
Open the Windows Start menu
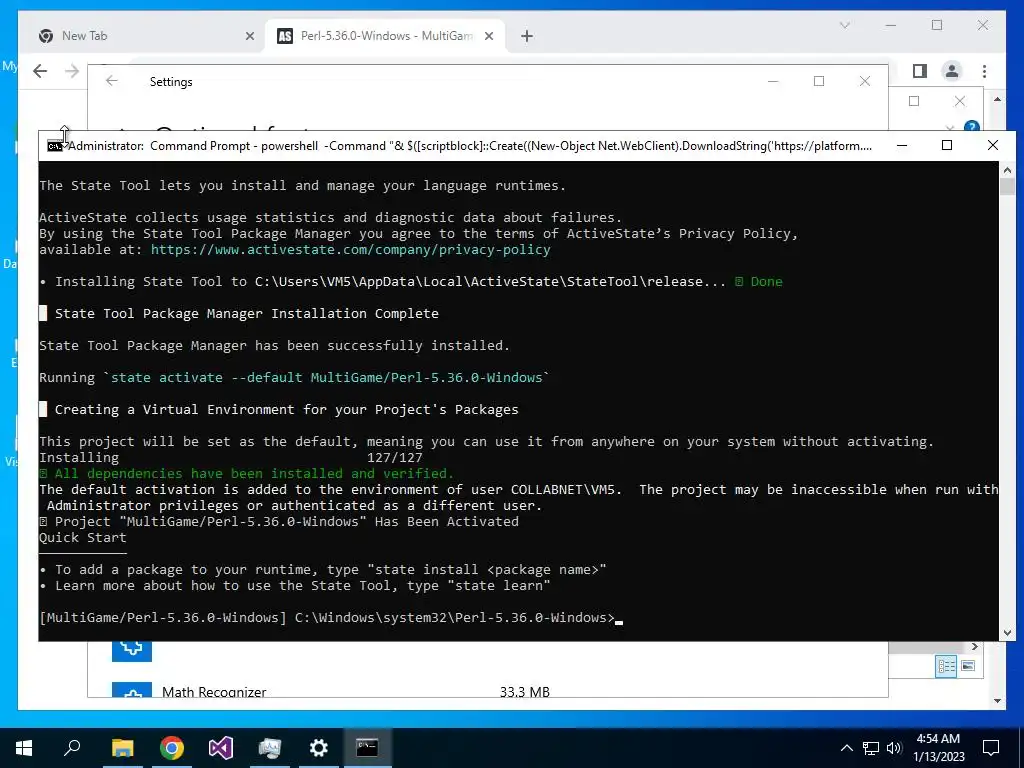click(x=24, y=748)
